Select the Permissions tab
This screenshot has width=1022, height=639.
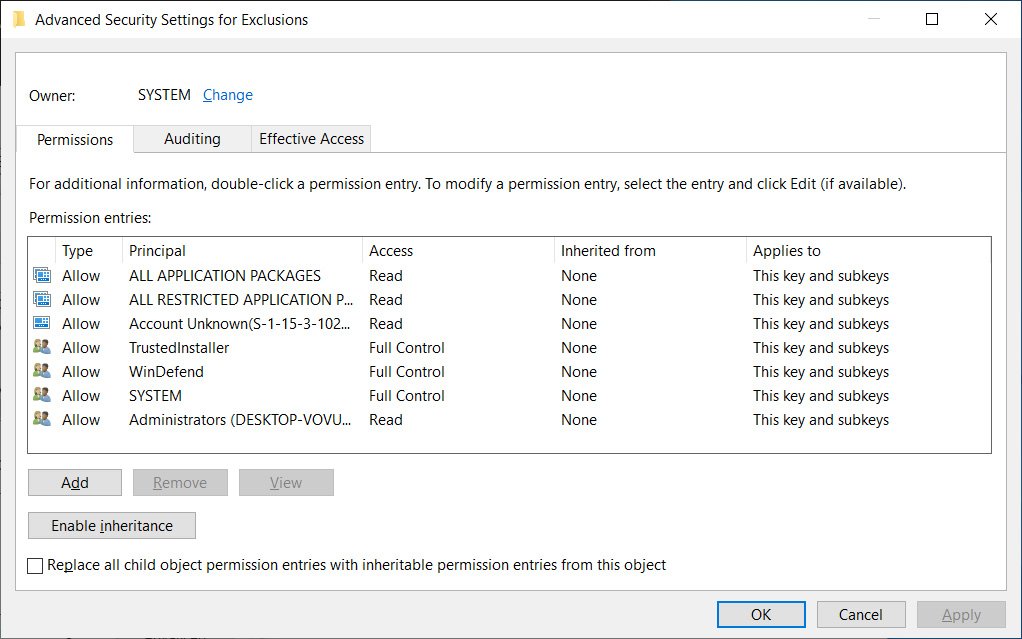(74, 139)
